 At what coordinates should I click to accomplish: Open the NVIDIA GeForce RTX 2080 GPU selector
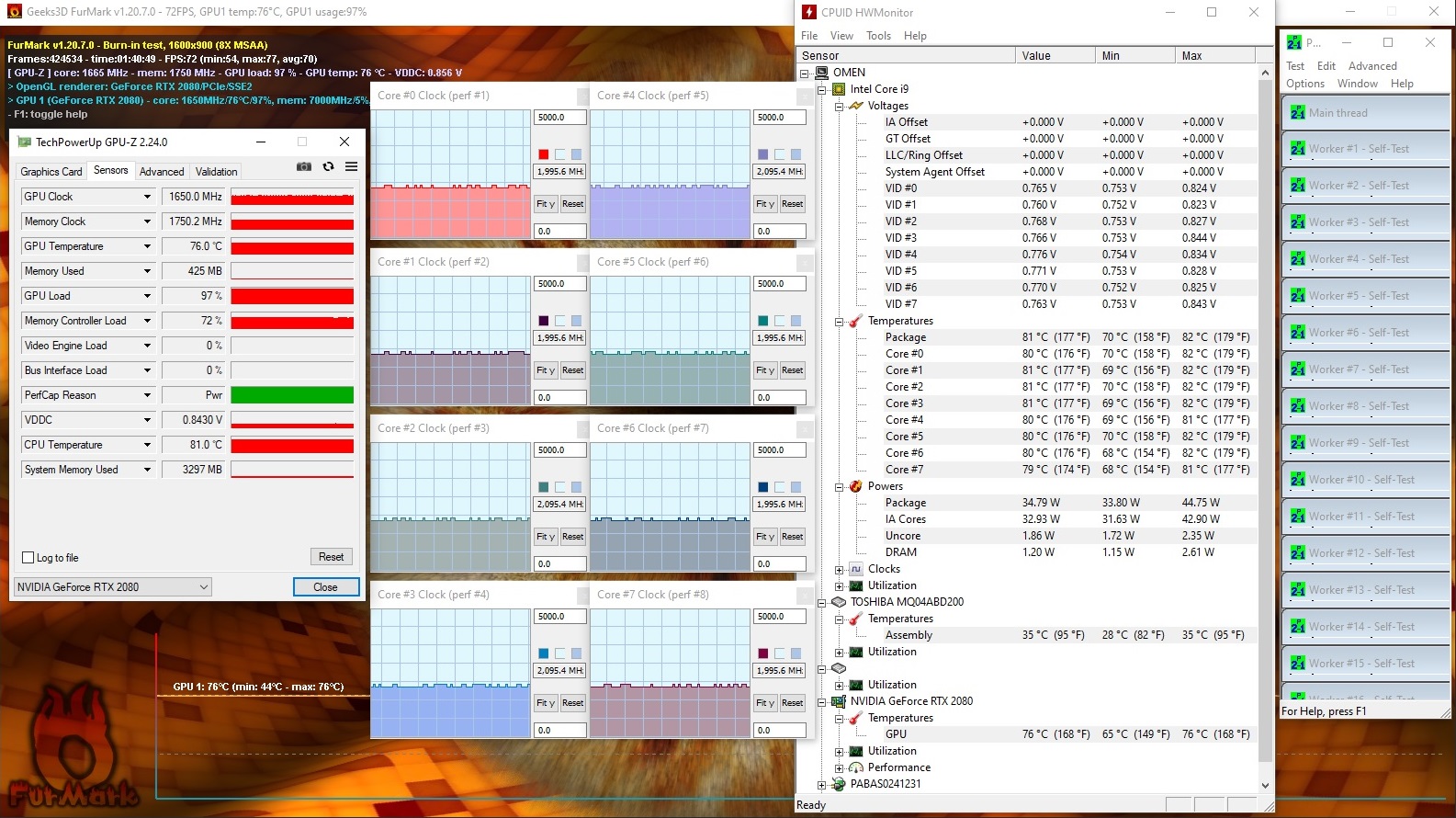[x=113, y=586]
